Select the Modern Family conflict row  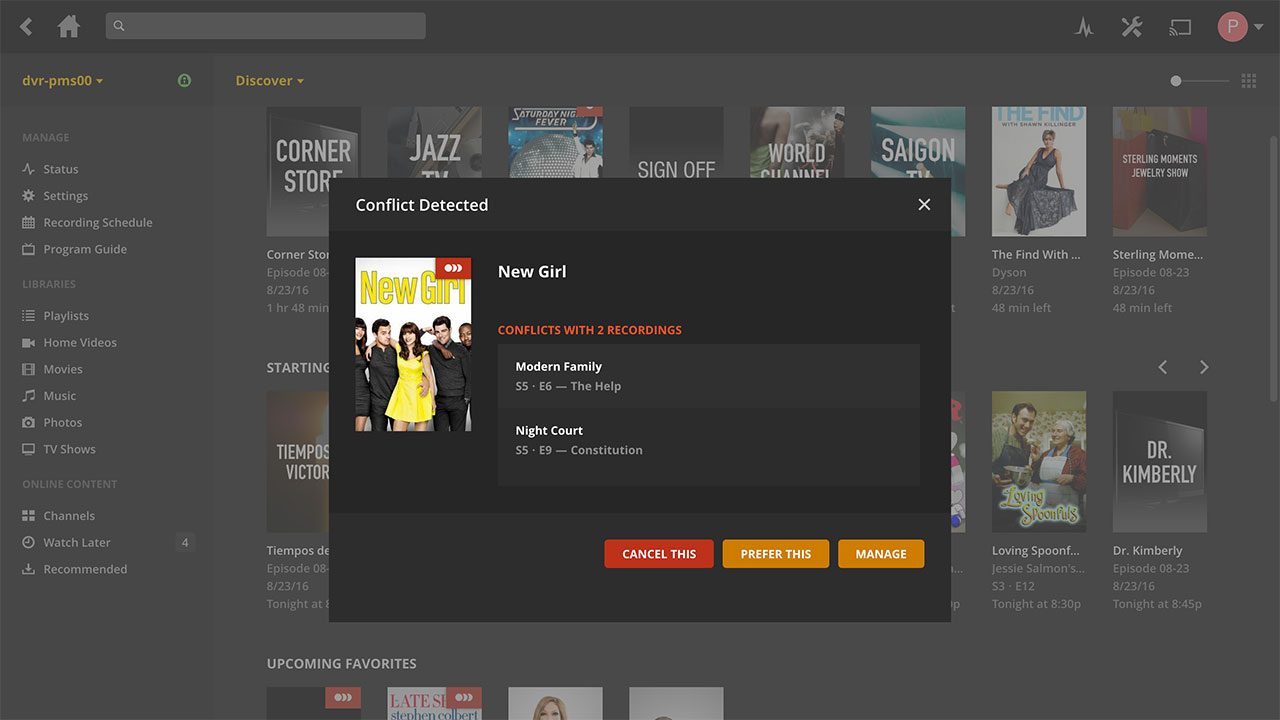[709, 376]
